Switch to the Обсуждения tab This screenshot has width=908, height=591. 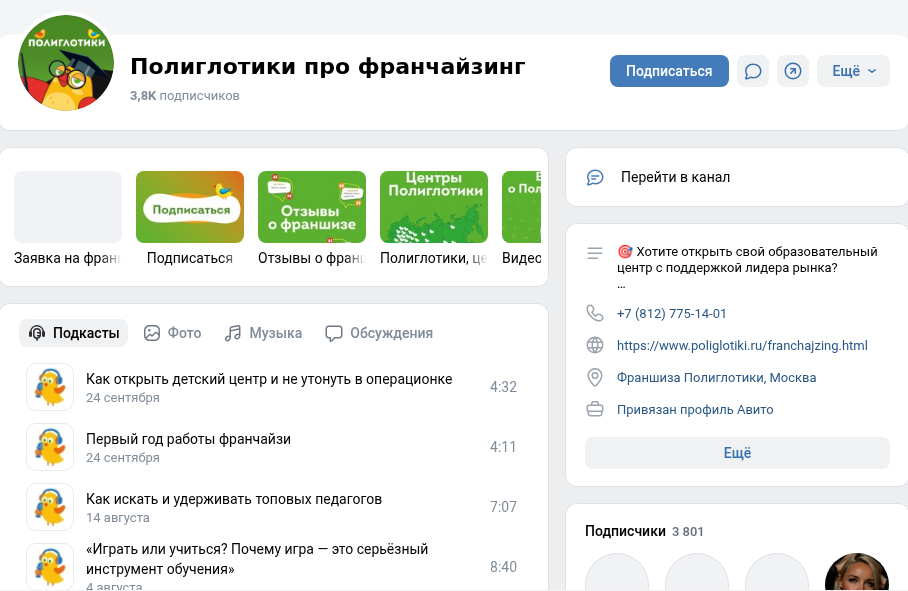point(379,333)
